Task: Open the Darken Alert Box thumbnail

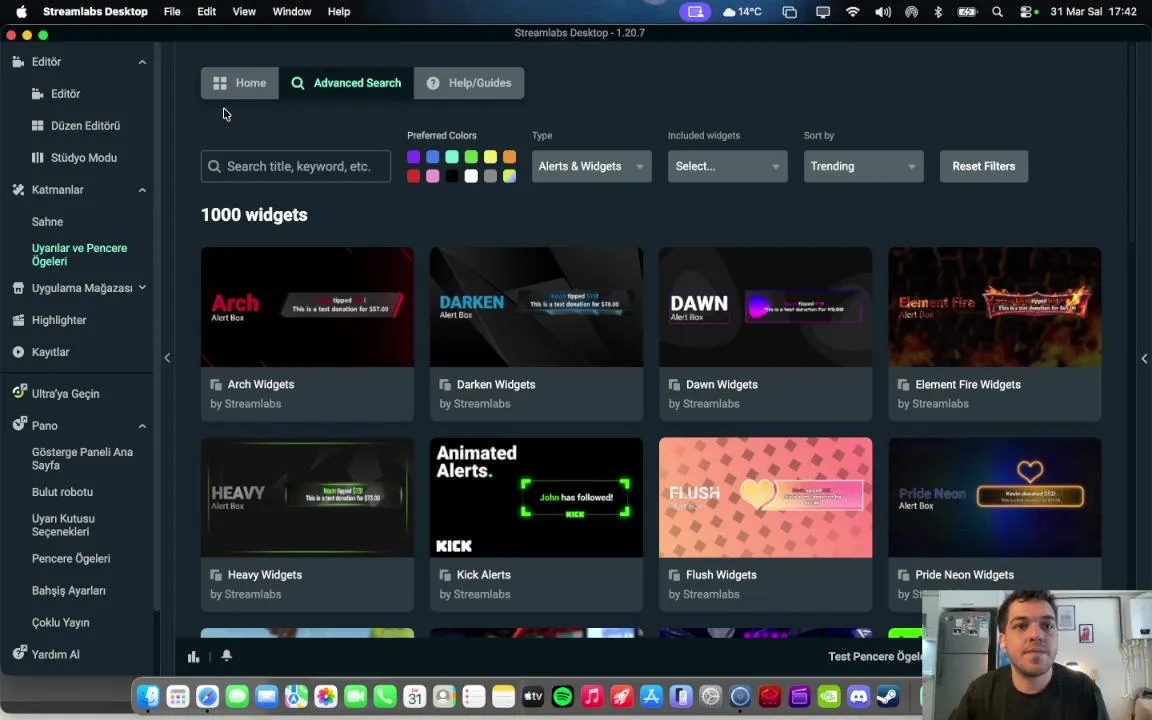Action: [536, 307]
